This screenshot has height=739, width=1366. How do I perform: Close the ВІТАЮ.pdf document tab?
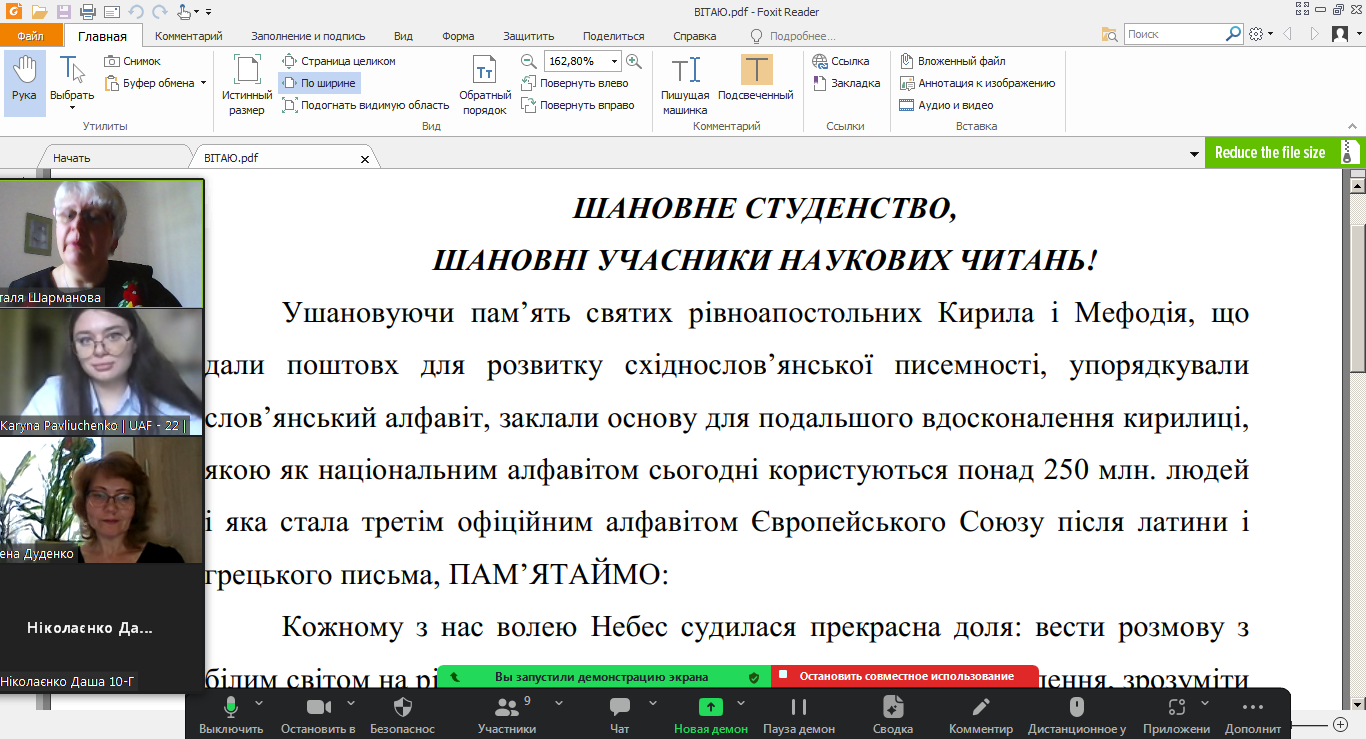point(365,159)
